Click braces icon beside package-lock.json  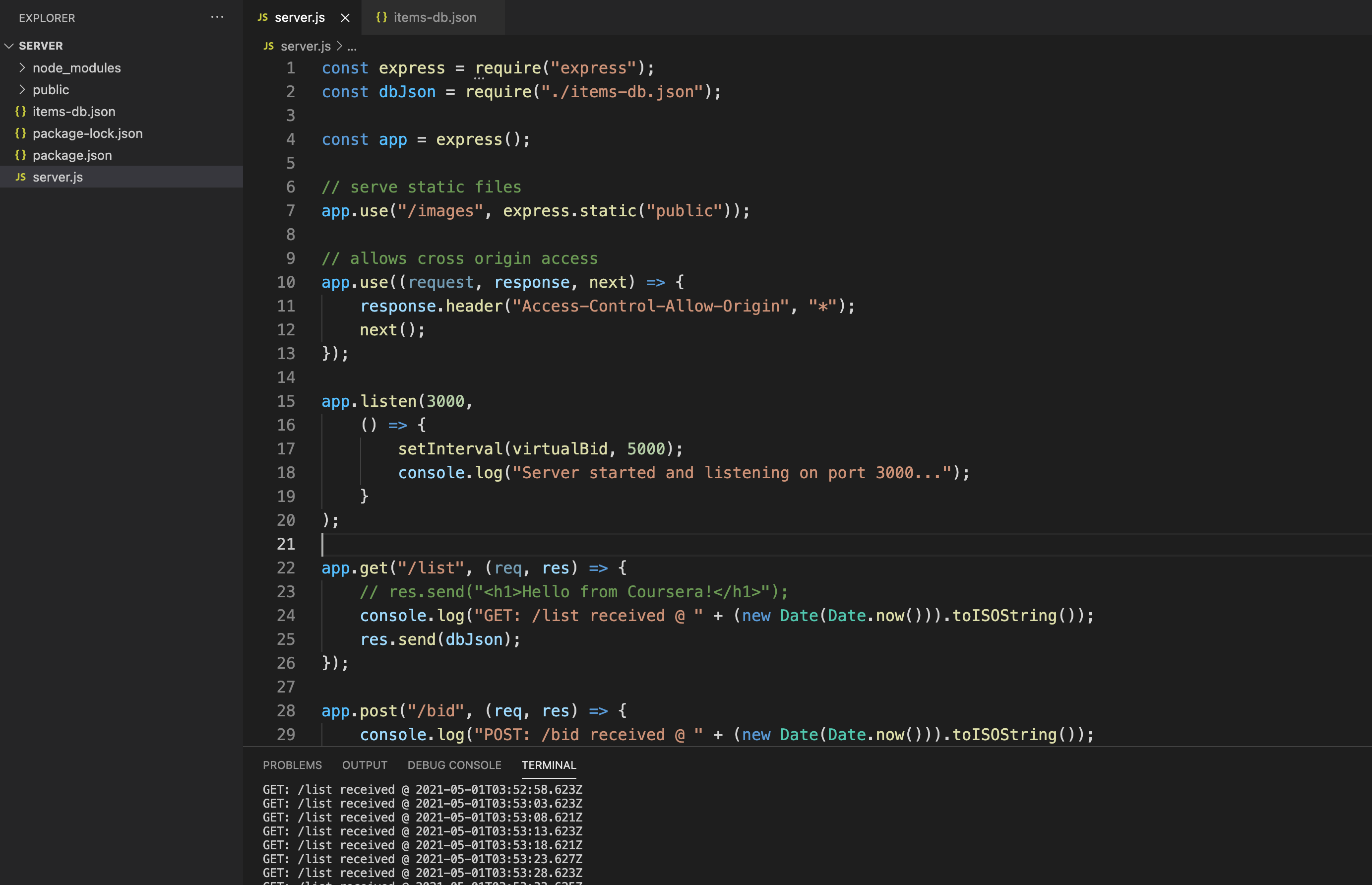coord(21,133)
